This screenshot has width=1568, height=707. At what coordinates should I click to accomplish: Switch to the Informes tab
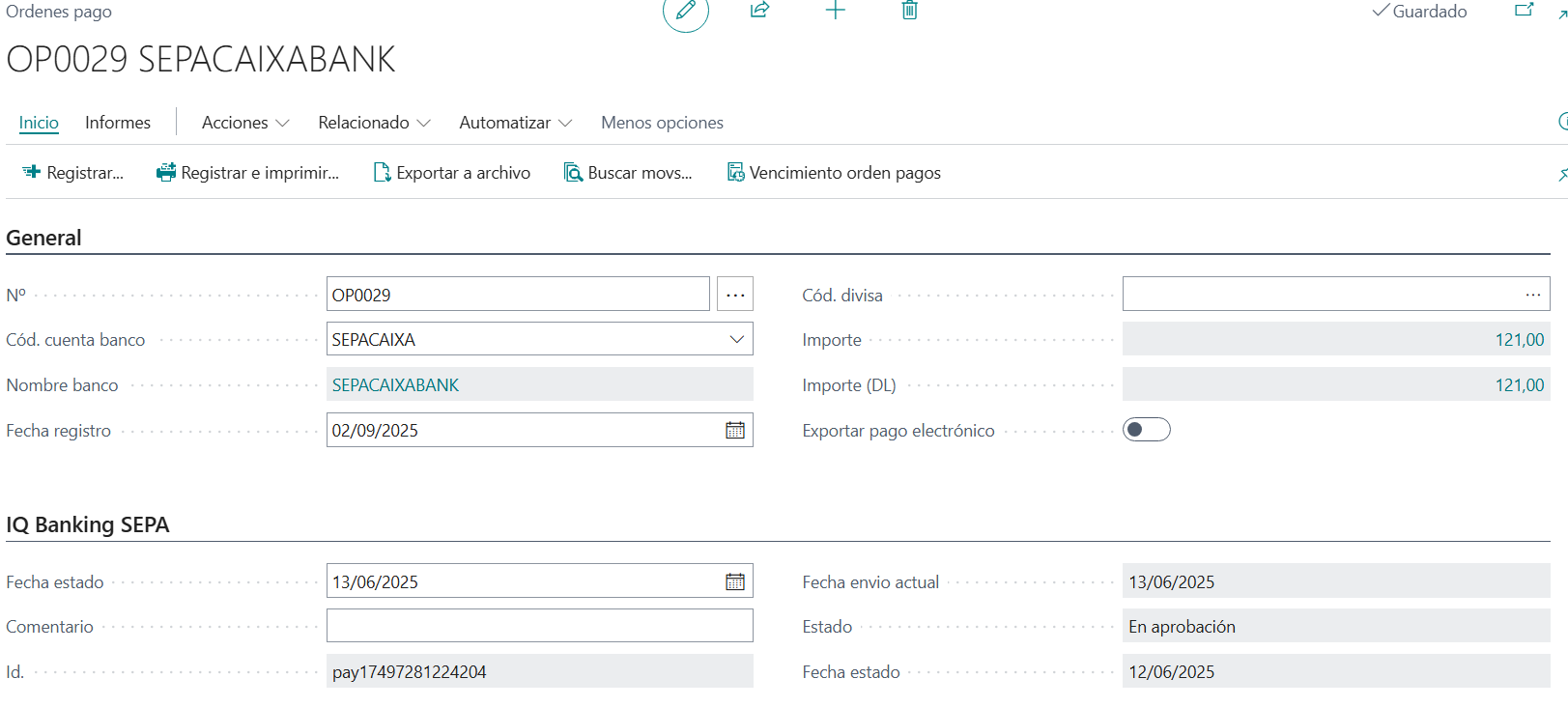pyautogui.click(x=118, y=123)
